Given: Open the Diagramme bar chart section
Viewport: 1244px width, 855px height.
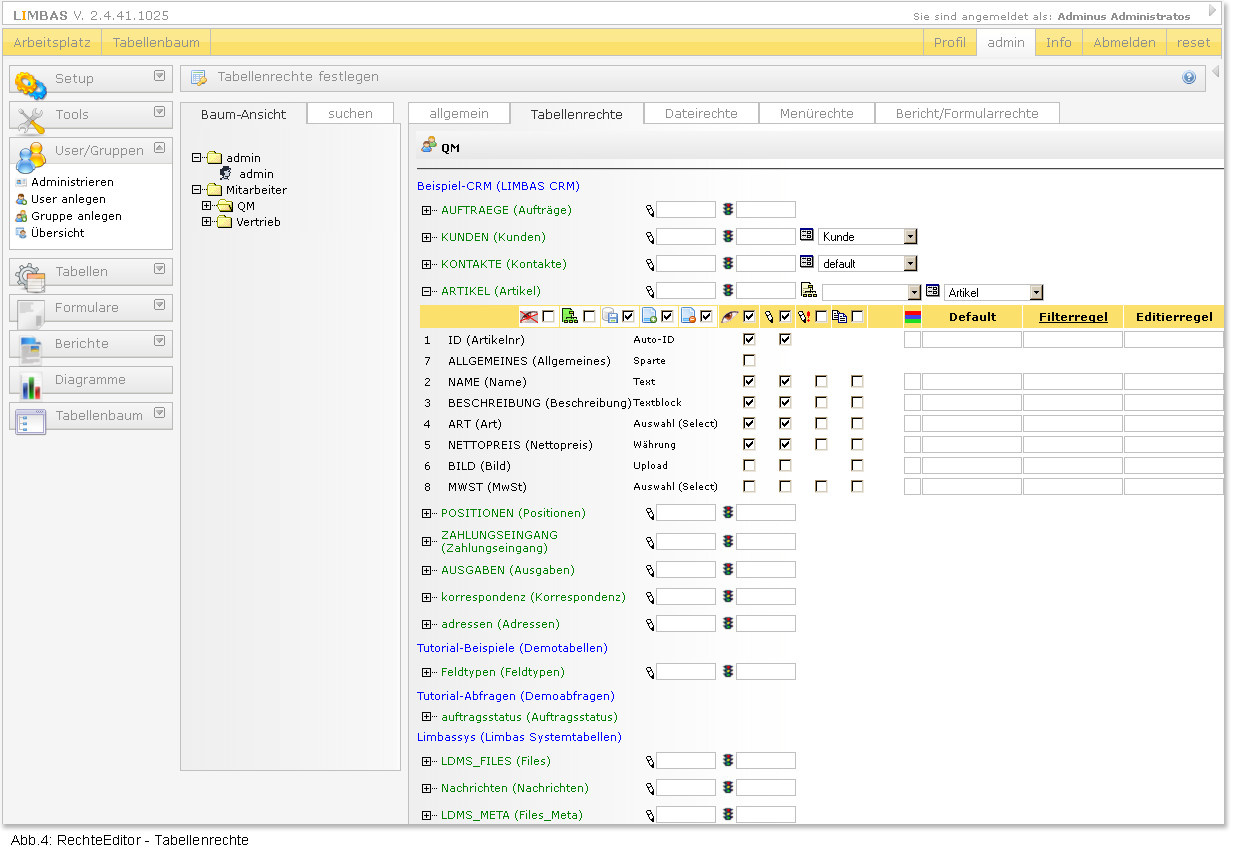Looking at the screenshot, I should pyautogui.click(x=91, y=380).
